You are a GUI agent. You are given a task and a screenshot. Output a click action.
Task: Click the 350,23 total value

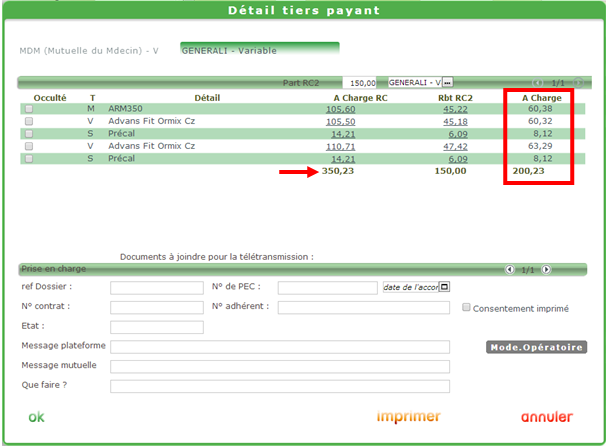(x=338, y=171)
